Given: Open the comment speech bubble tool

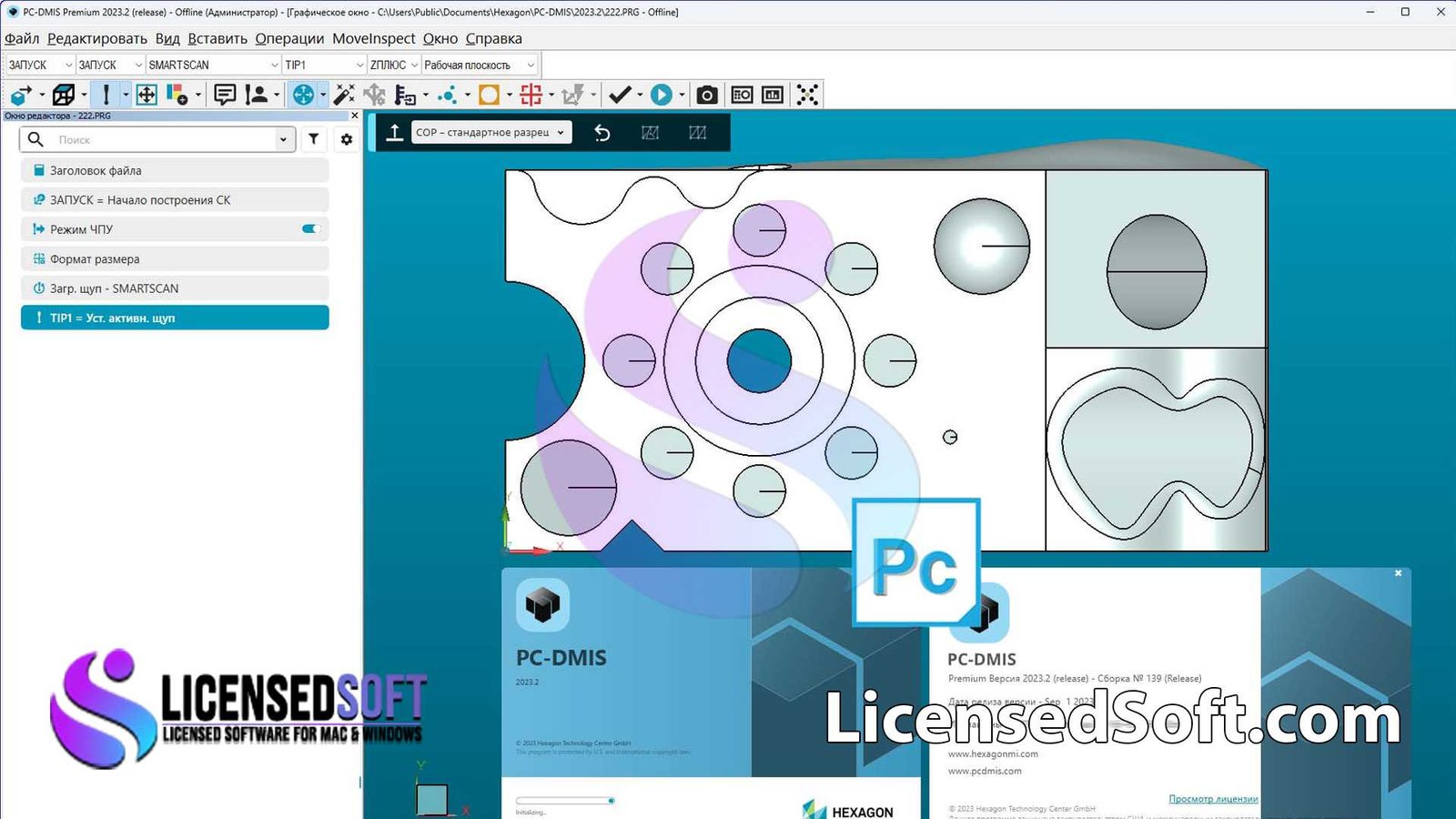Looking at the screenshot, I should 225,95.
